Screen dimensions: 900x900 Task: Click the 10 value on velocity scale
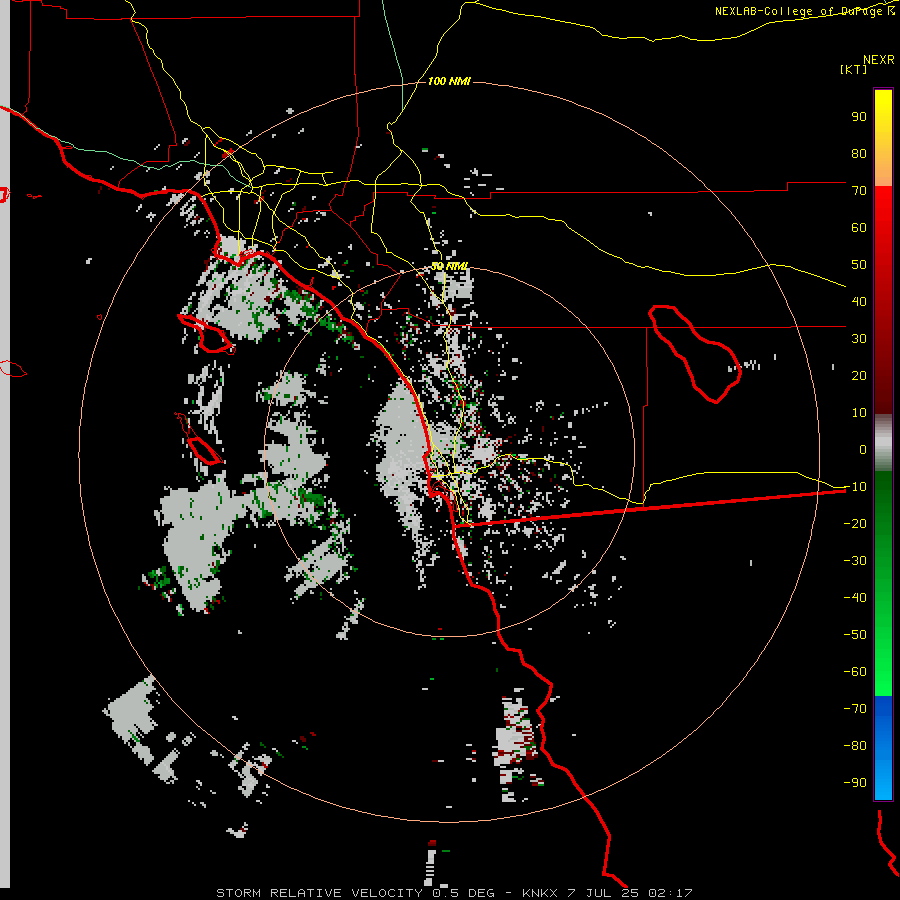(859, 413)
